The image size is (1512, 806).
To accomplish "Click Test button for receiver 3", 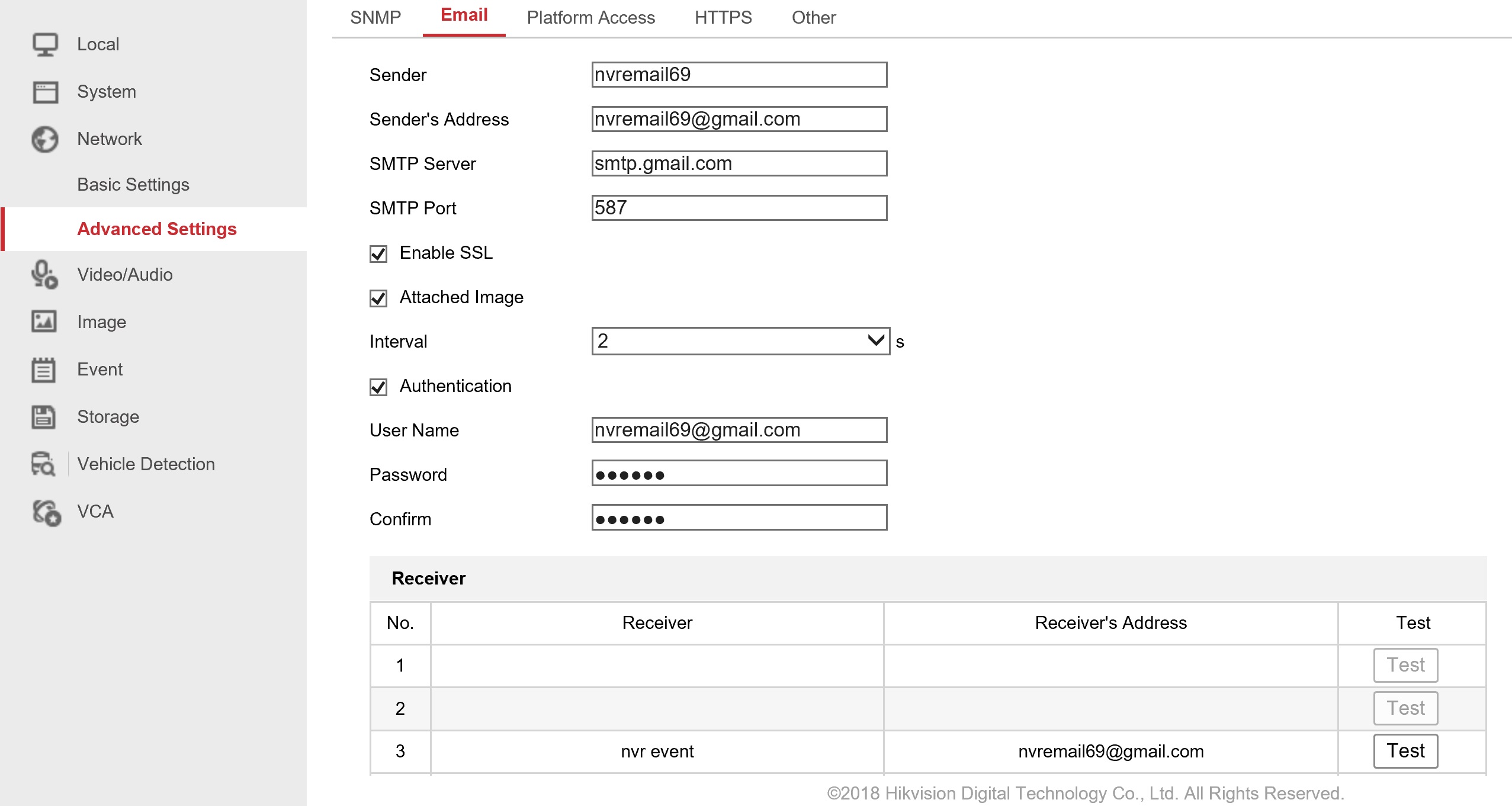I will click(1405, 751).
